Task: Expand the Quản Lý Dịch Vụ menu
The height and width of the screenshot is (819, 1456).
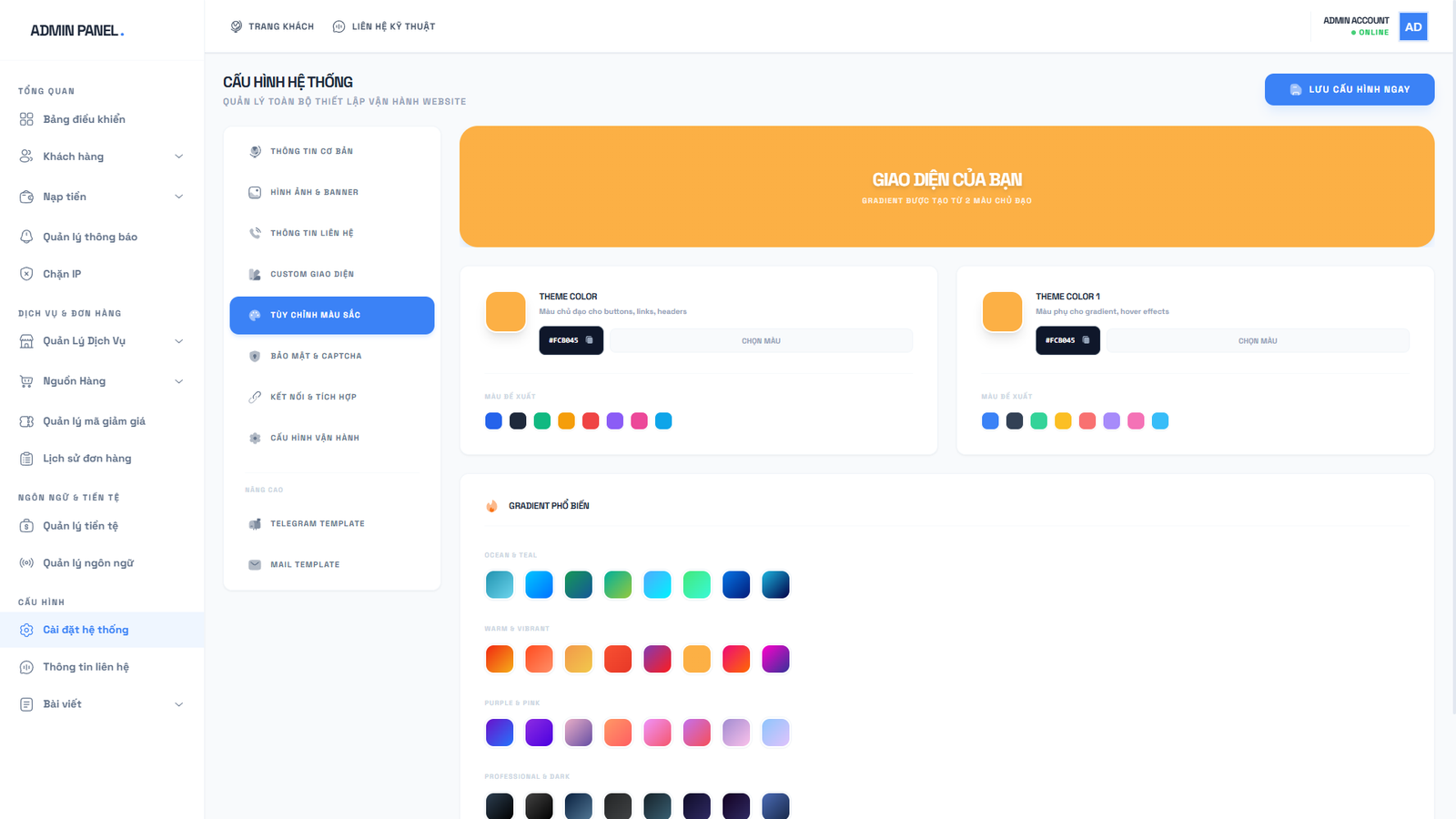Action: (178, 341)
